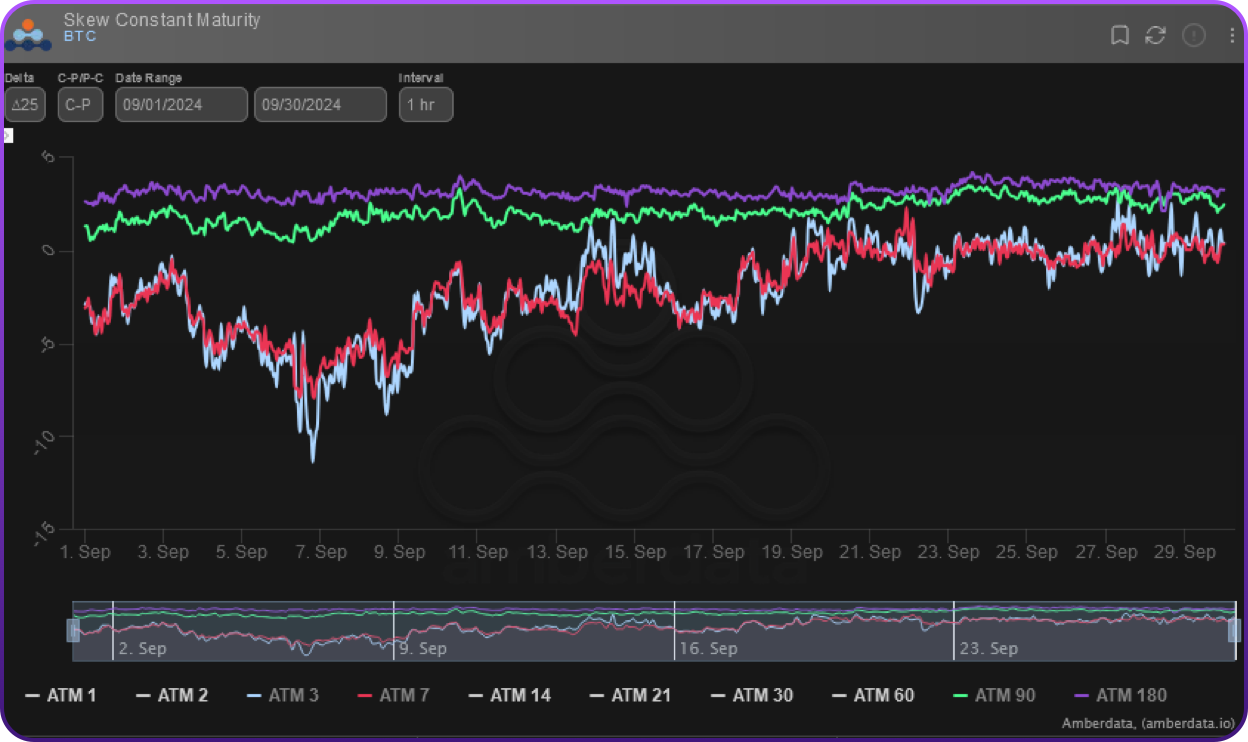Open the chart info alert icon
1248x742 pixels.
click(1193, 35)
